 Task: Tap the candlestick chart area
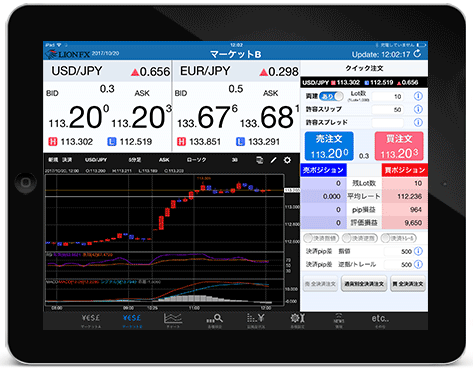tap(165, 212)
